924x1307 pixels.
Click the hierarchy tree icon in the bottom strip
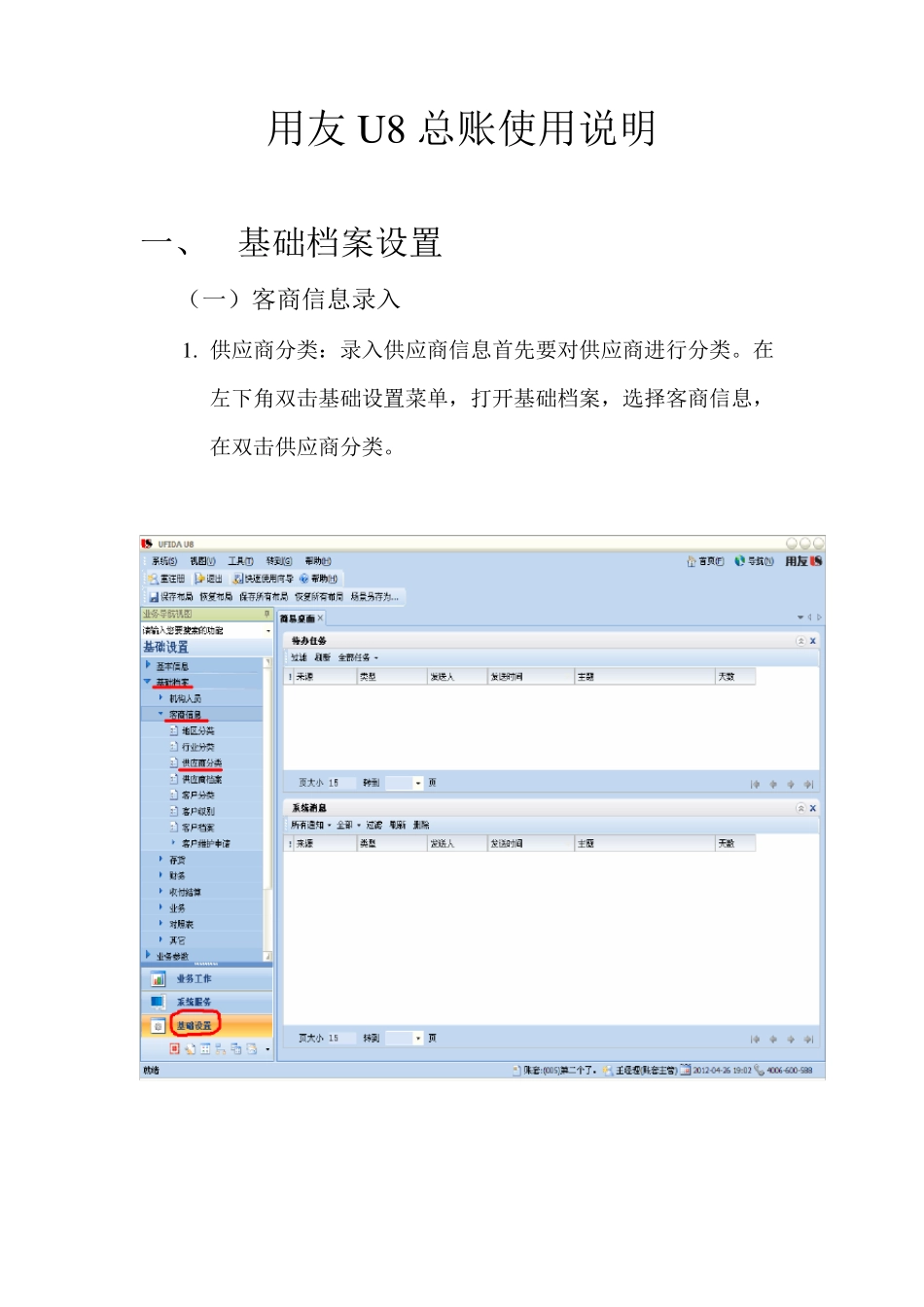click(221, 1048)
